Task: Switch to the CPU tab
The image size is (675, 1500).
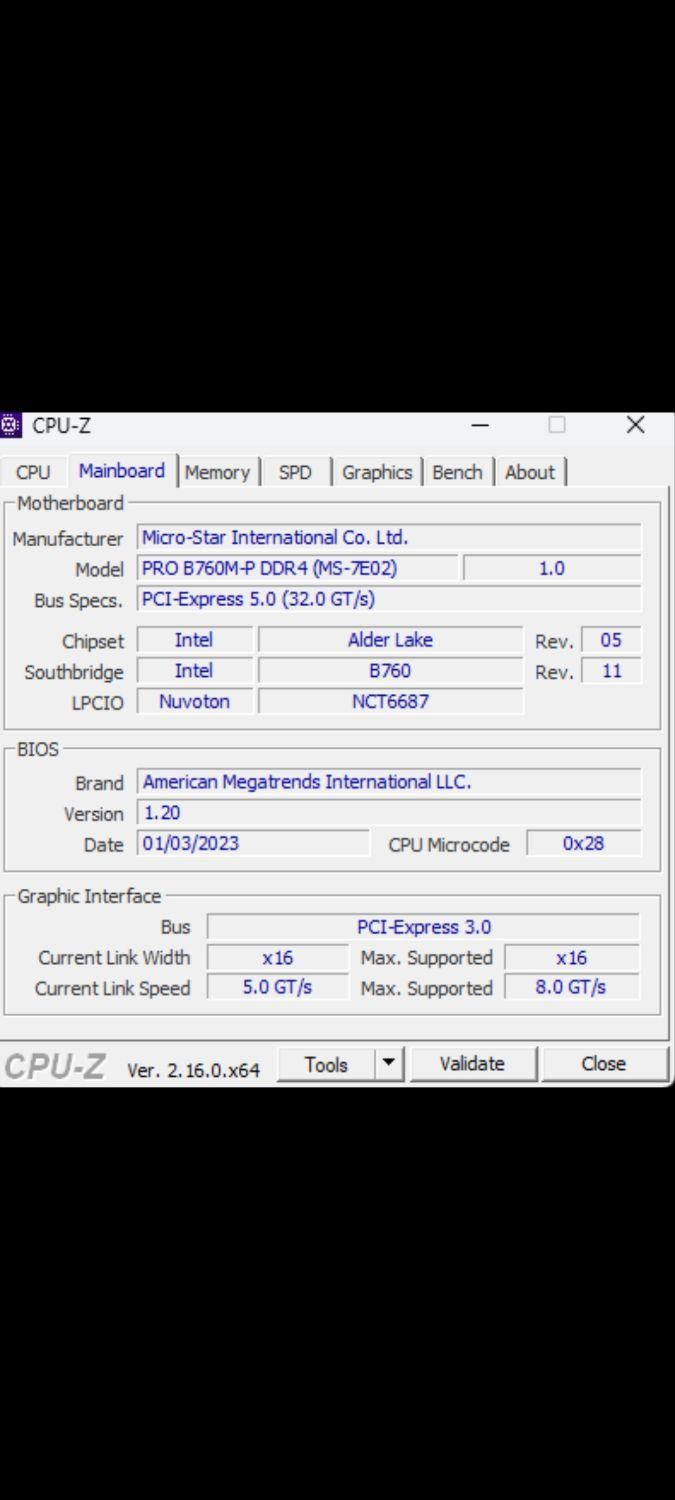Action: [33, 472]
